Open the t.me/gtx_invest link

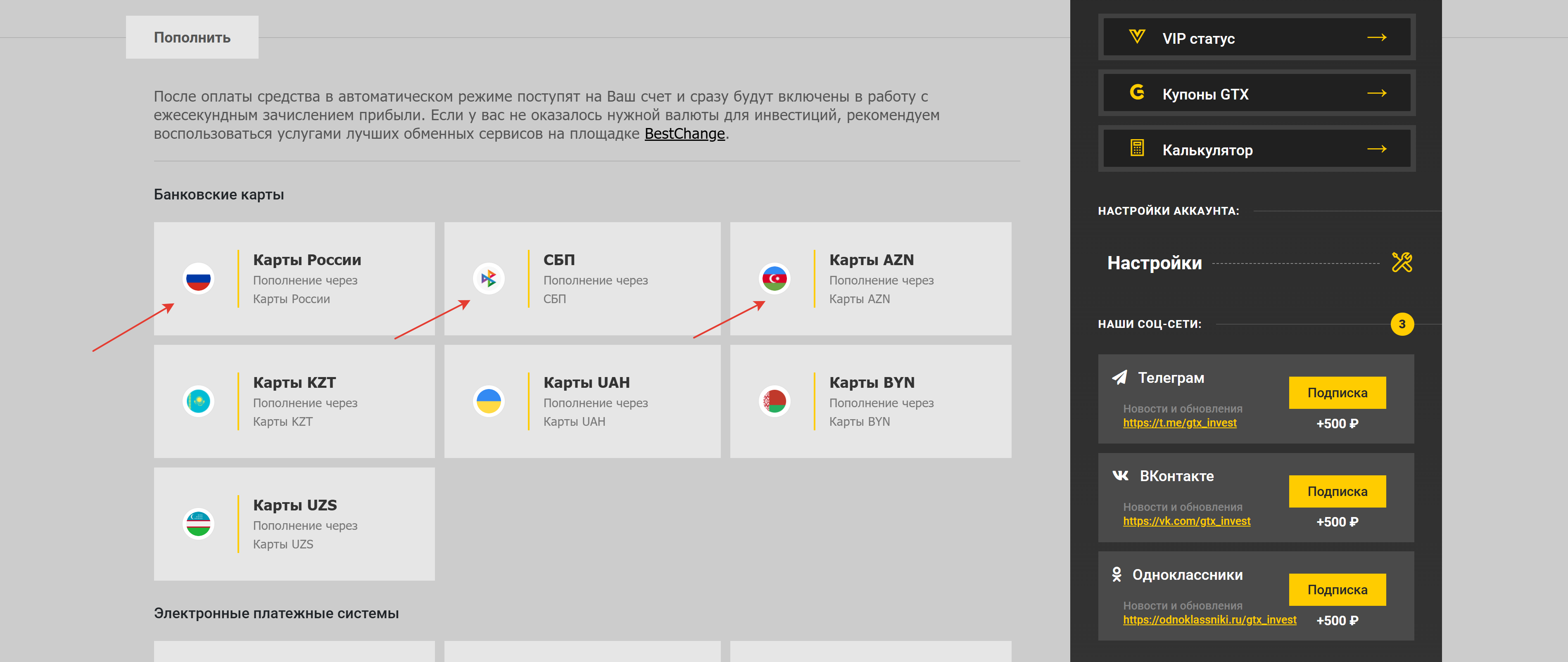1180,423
